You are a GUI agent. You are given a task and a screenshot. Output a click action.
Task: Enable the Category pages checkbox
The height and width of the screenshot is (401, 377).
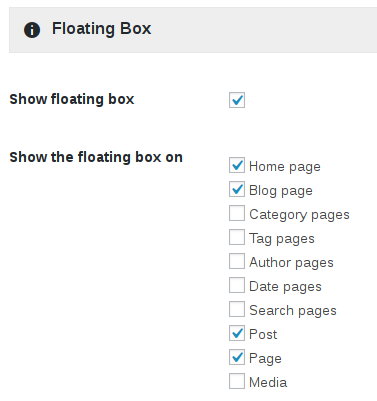click(237, 213)
